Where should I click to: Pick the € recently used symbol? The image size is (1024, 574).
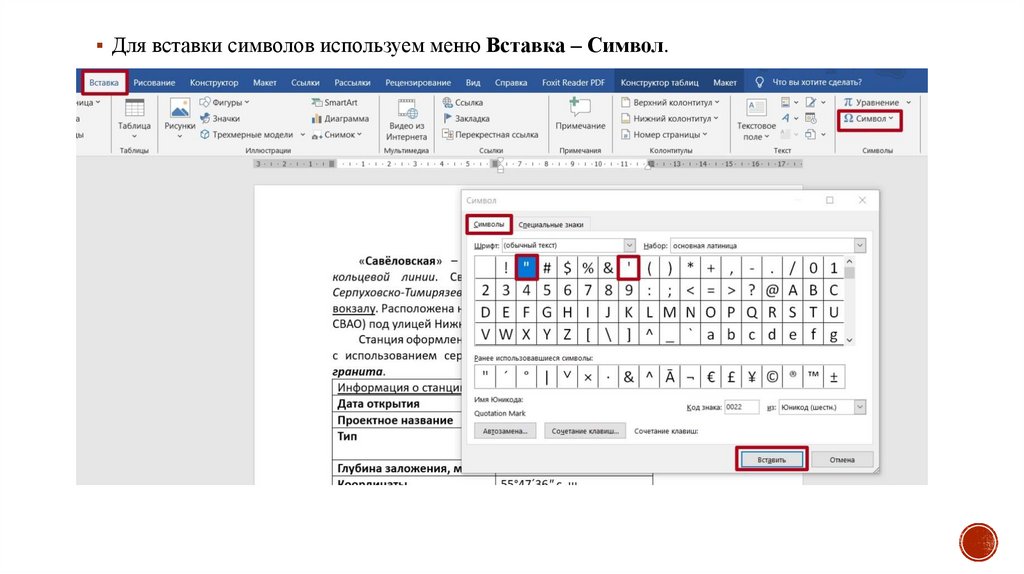point(711,377)
